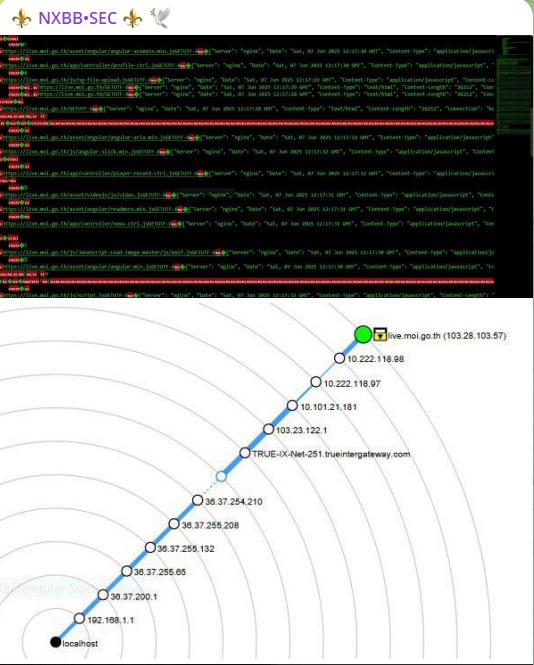Select the unlabeled blue-outlined hop node
Screen dimensions: 534x665
221,477
